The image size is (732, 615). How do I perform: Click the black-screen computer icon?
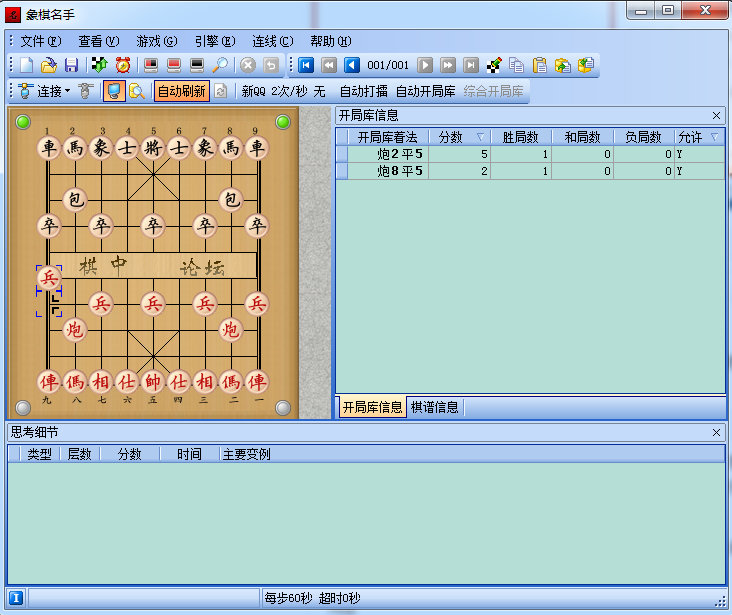pos(197,65)
